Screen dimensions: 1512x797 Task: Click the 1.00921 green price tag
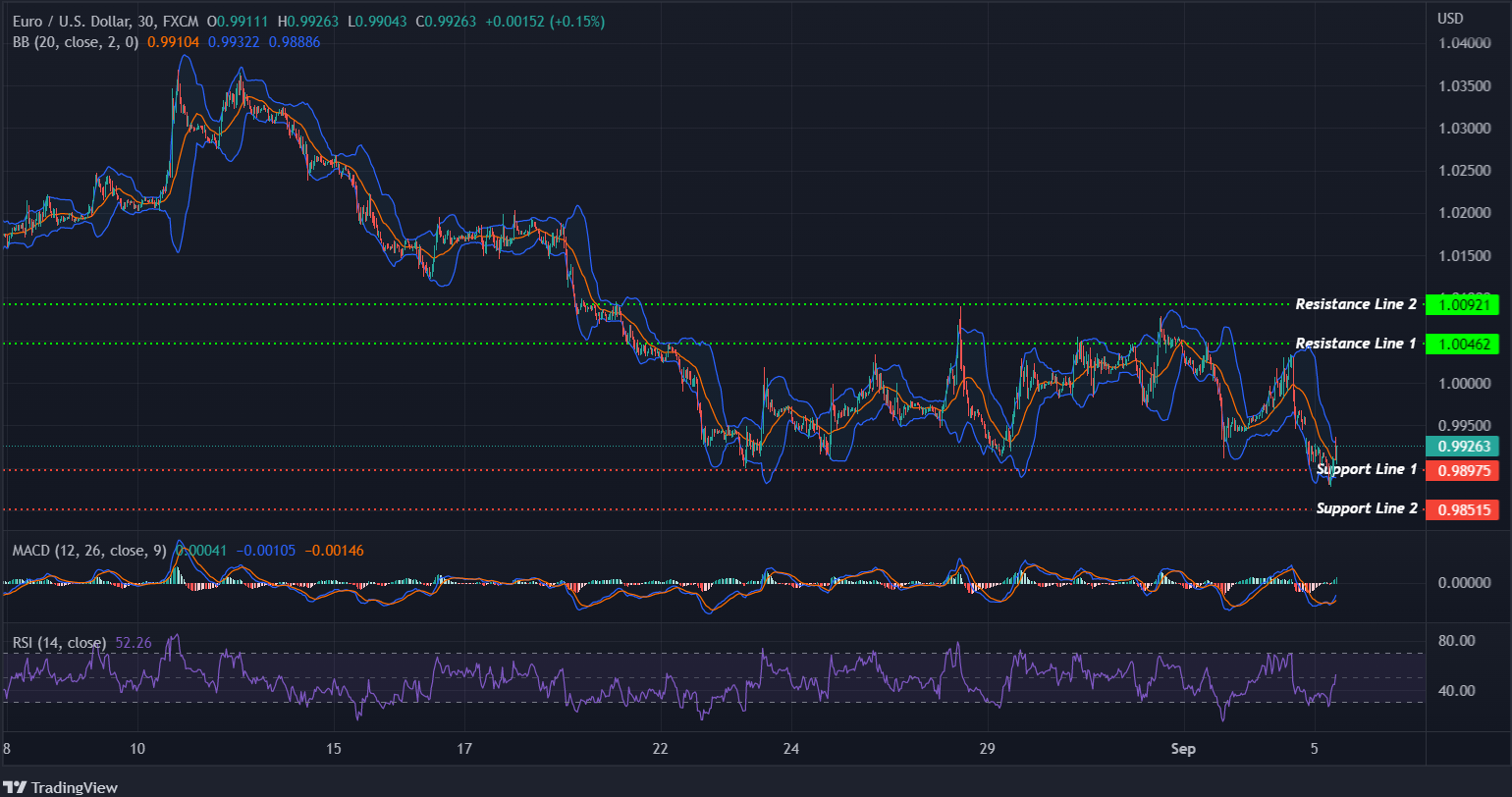[x=1462, y=305]
